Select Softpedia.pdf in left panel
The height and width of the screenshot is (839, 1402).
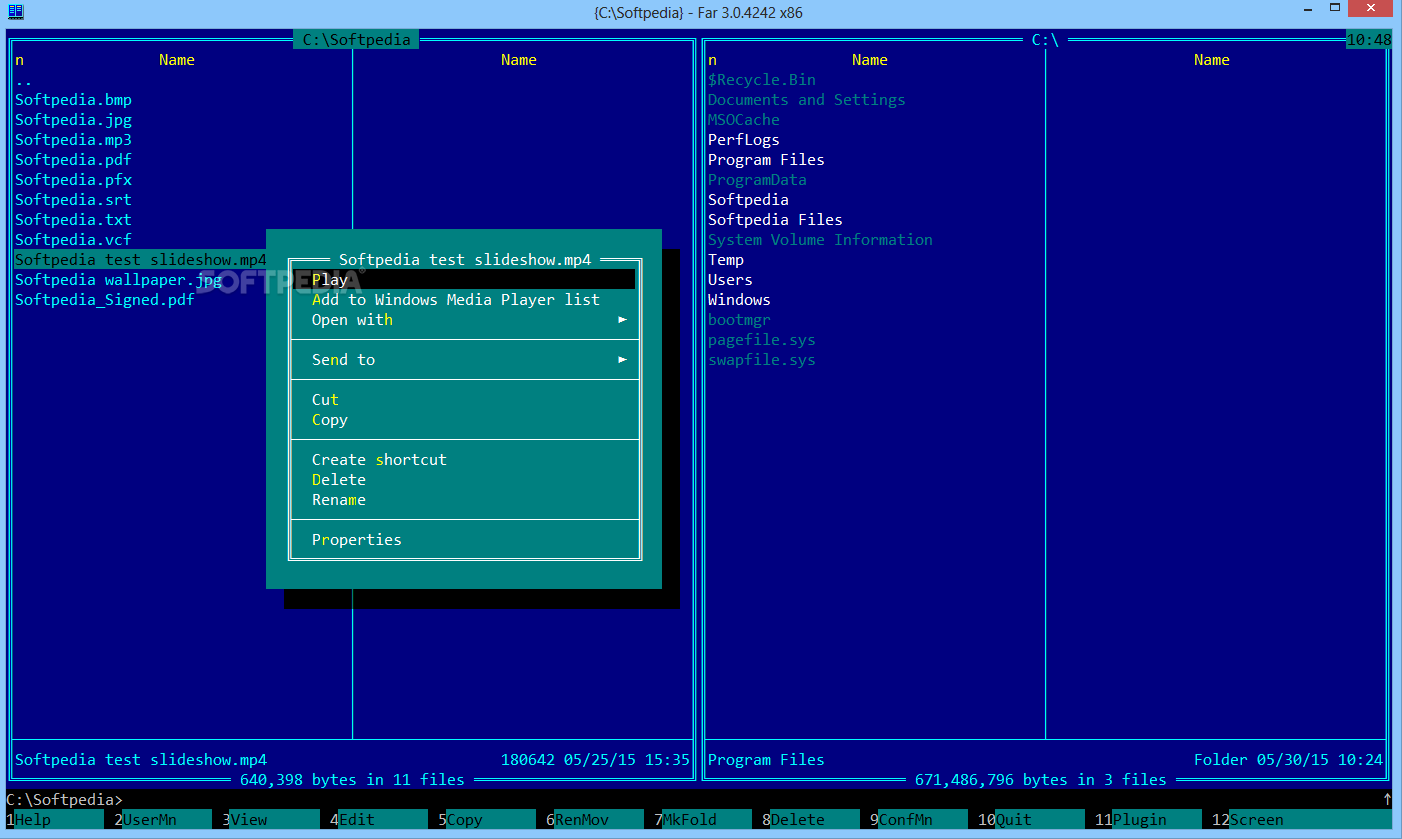pyautogui.click(x=73, y=160)
